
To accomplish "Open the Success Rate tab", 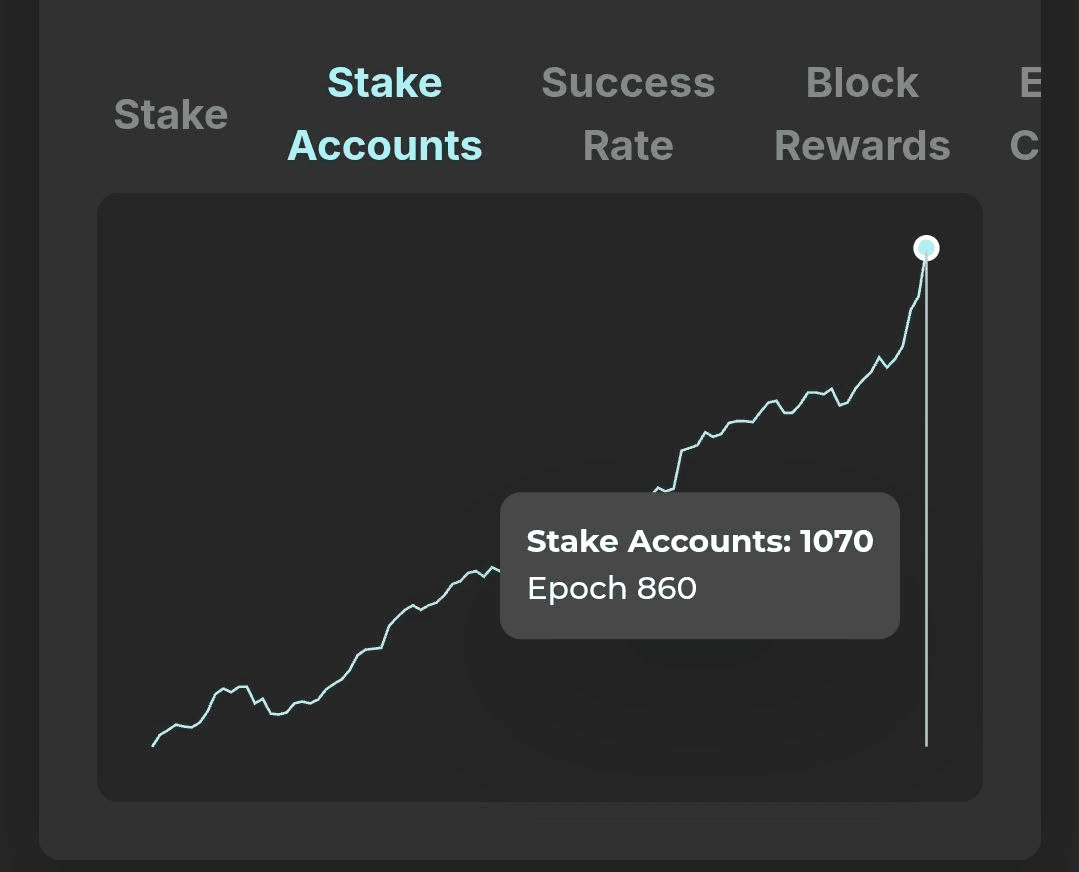I will [628, 114].
